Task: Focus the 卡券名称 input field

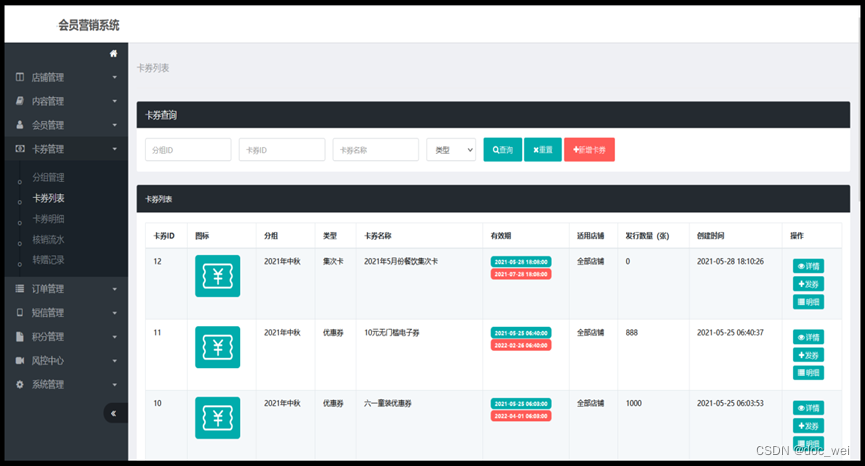Action: (x=376, y=149)
